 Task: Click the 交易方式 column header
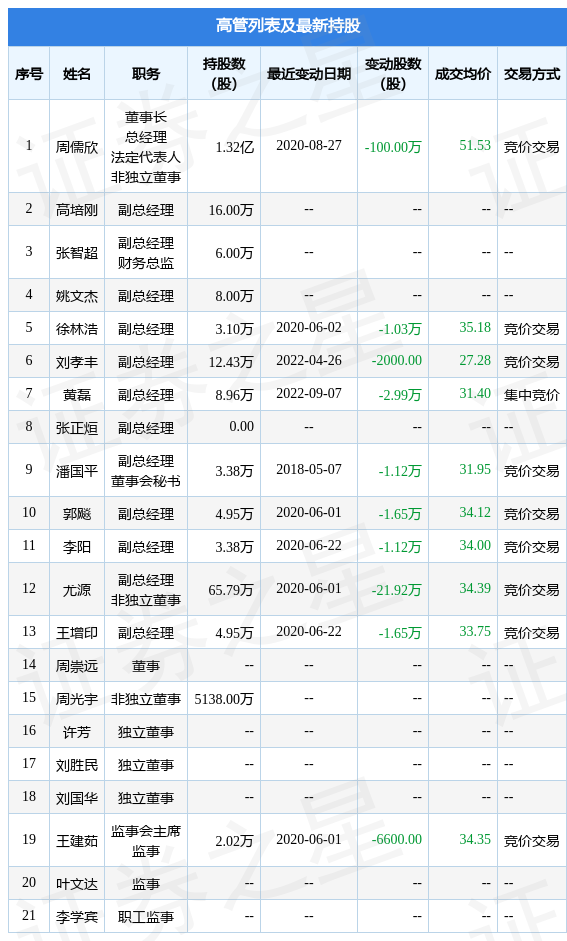click(532, 74)
